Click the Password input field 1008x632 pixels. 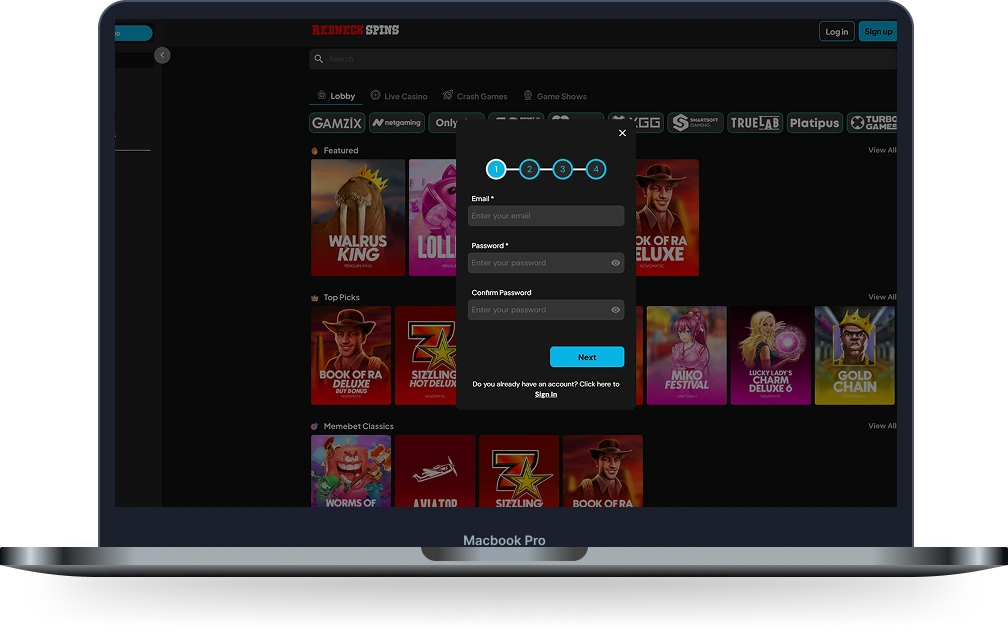click(x=546, y=263)
